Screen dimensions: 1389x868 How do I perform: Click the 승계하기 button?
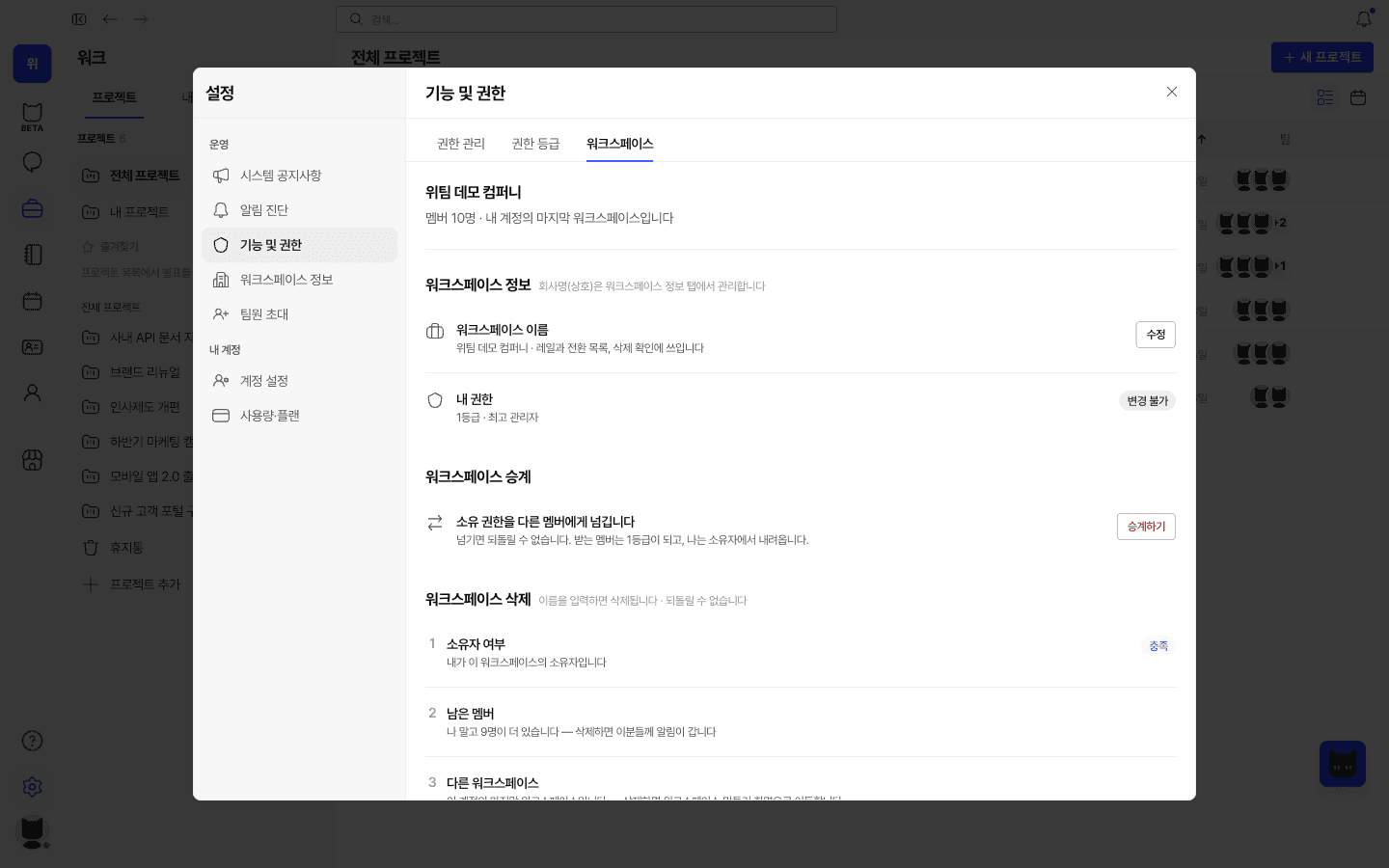(1146, 527)
